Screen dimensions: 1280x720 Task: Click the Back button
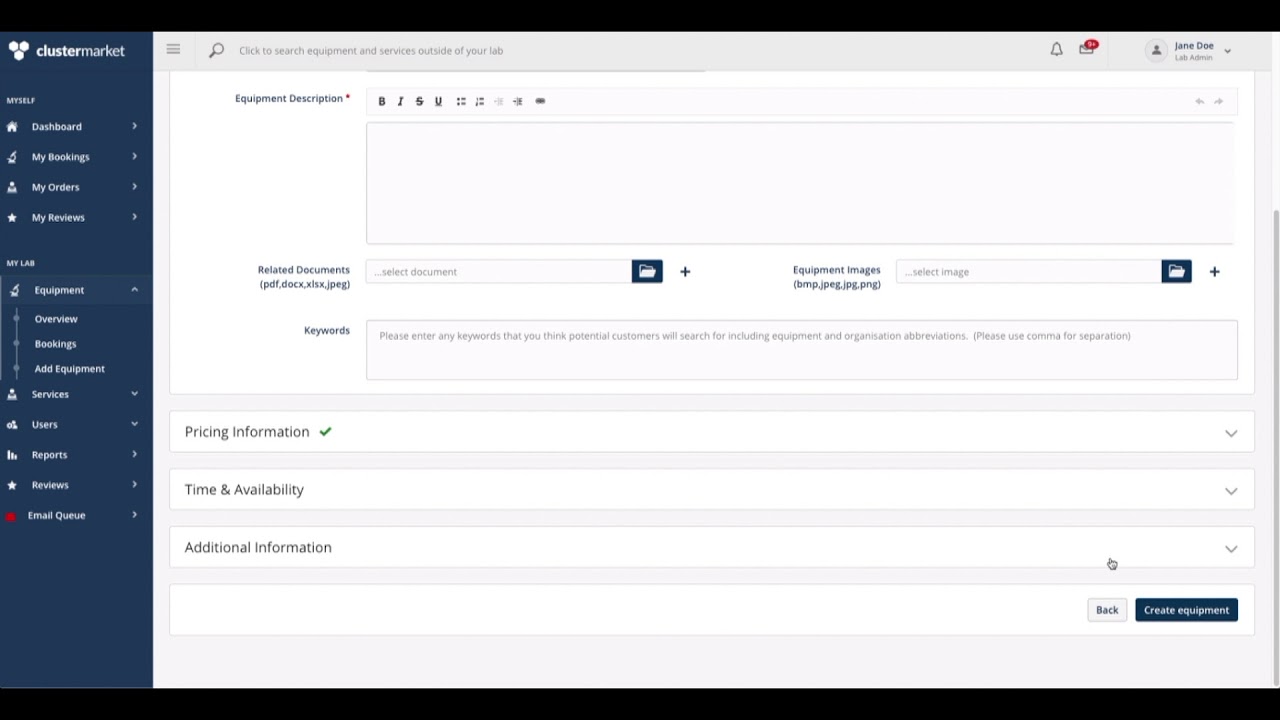point(1107,610)
